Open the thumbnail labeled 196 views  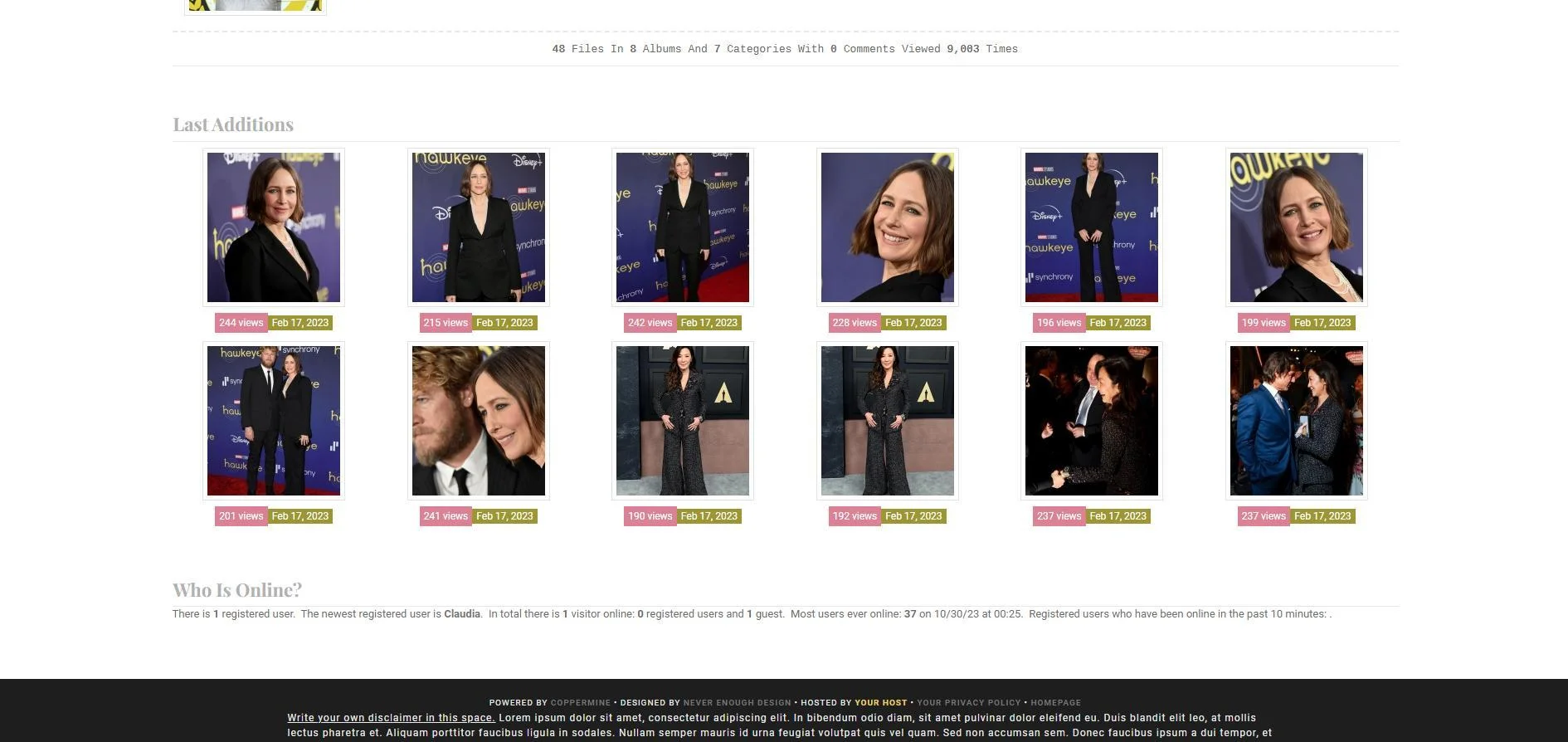(1092, 227)
